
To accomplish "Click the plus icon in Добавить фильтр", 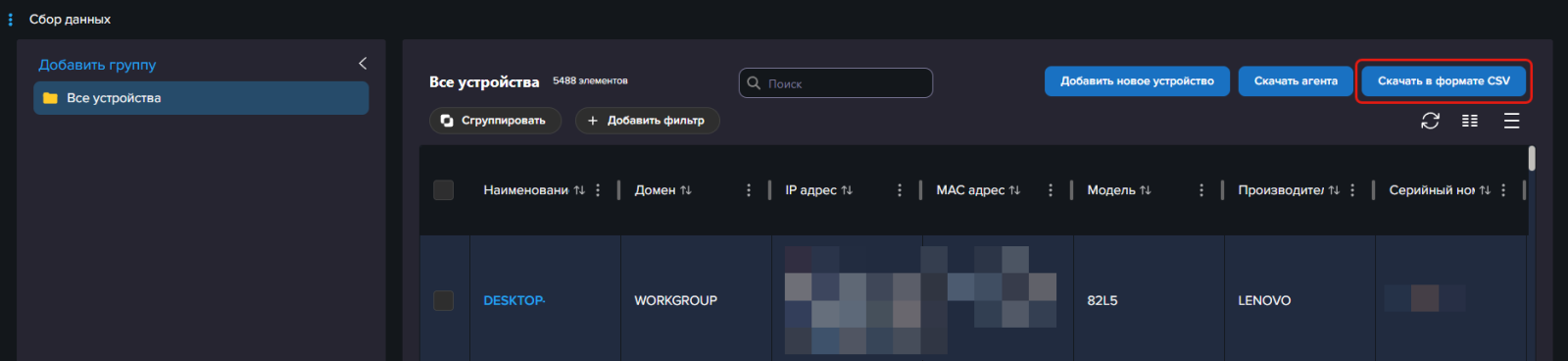I will pos(593,121).
